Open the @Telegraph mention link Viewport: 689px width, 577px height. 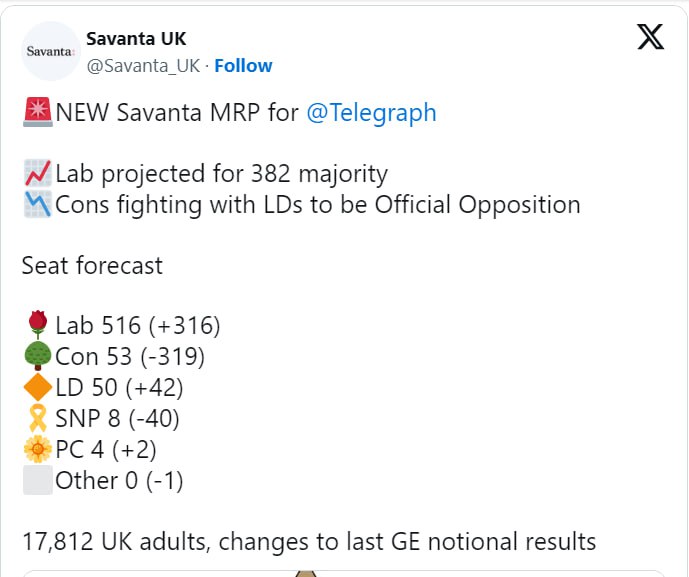pos(371,112)
